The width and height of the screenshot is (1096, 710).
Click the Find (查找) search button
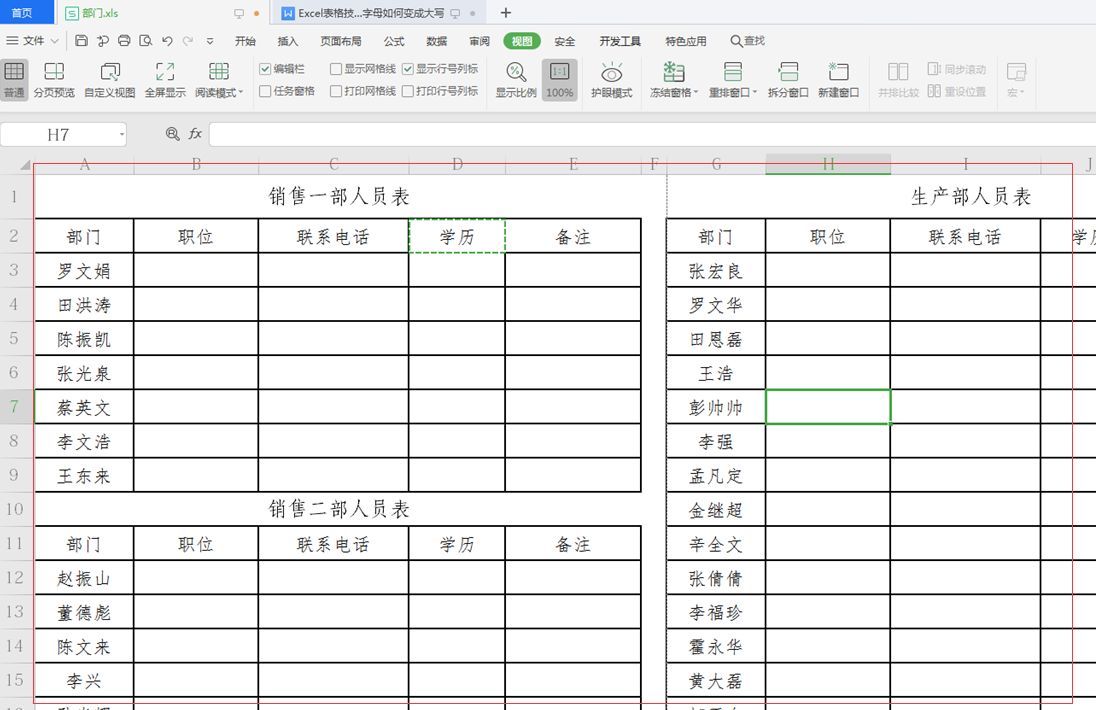(747, 41)
